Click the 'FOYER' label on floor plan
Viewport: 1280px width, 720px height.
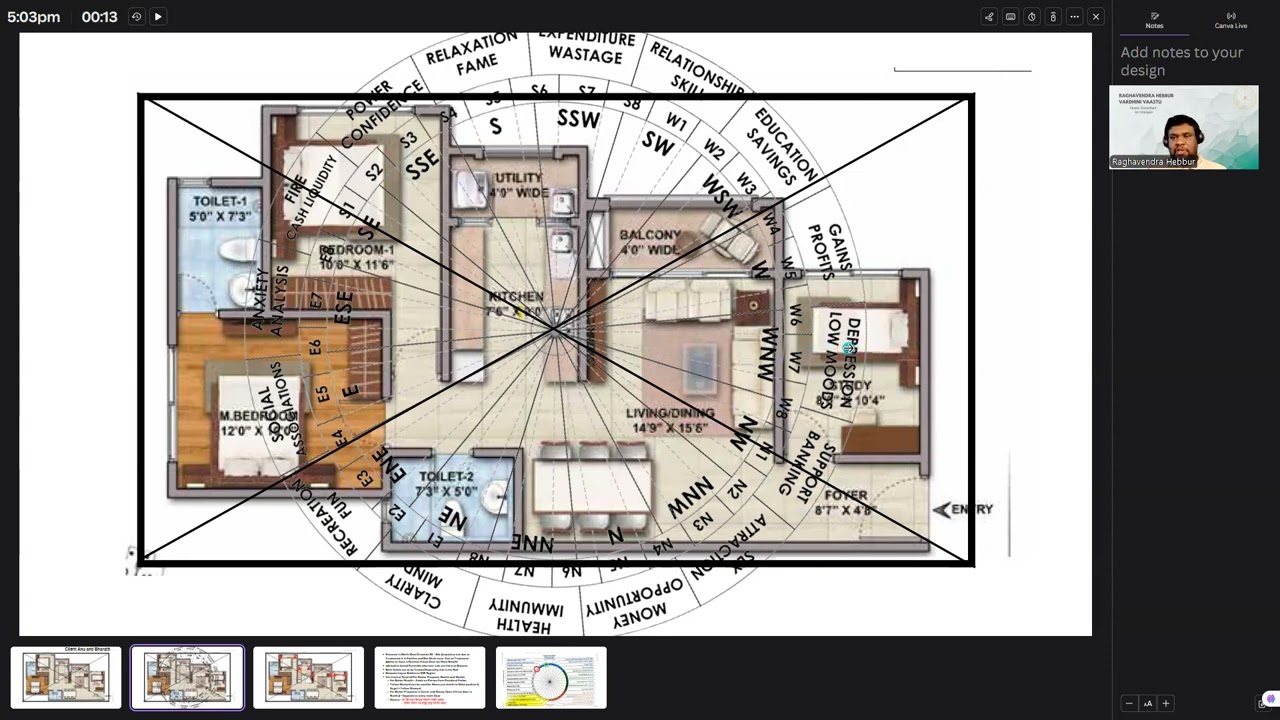tap(846, 496)
